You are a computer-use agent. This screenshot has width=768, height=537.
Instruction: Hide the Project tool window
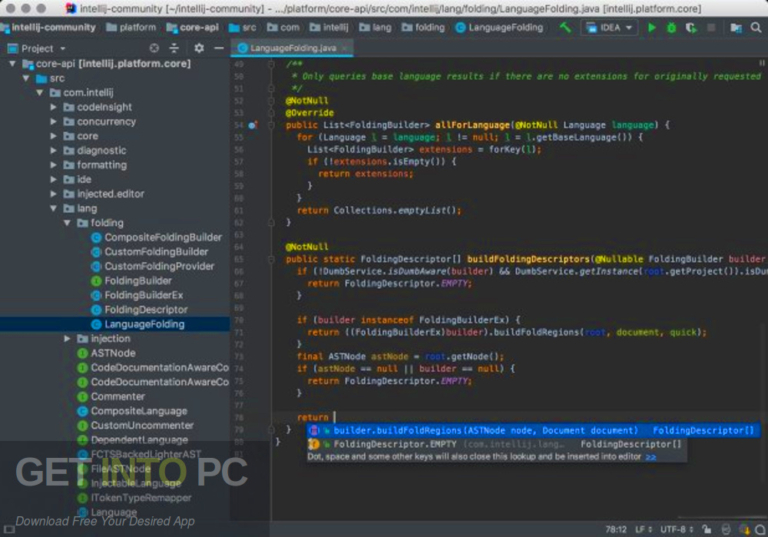[x=219, y=48]
